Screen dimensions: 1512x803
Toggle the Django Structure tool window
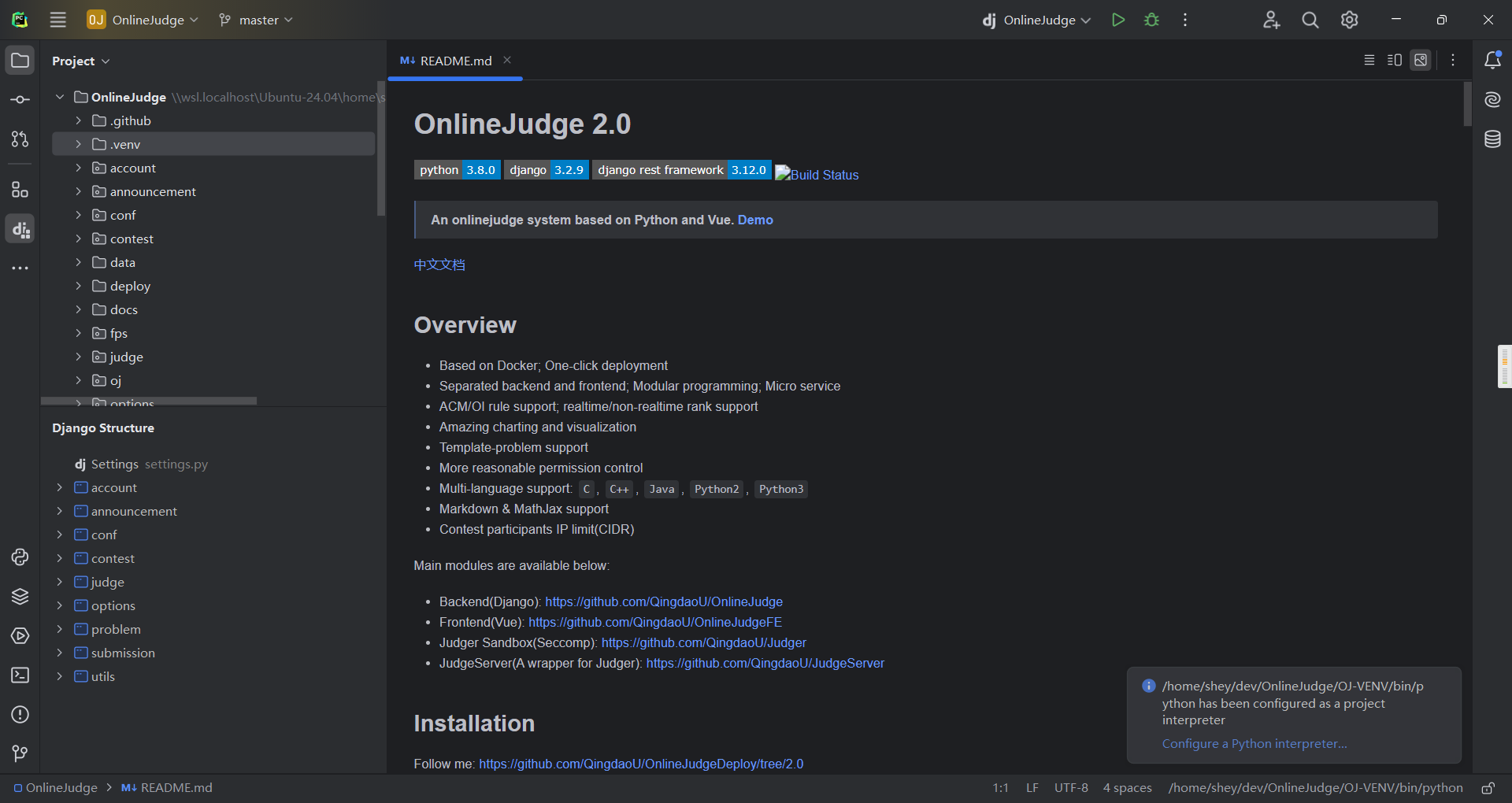tap(20, 229)
